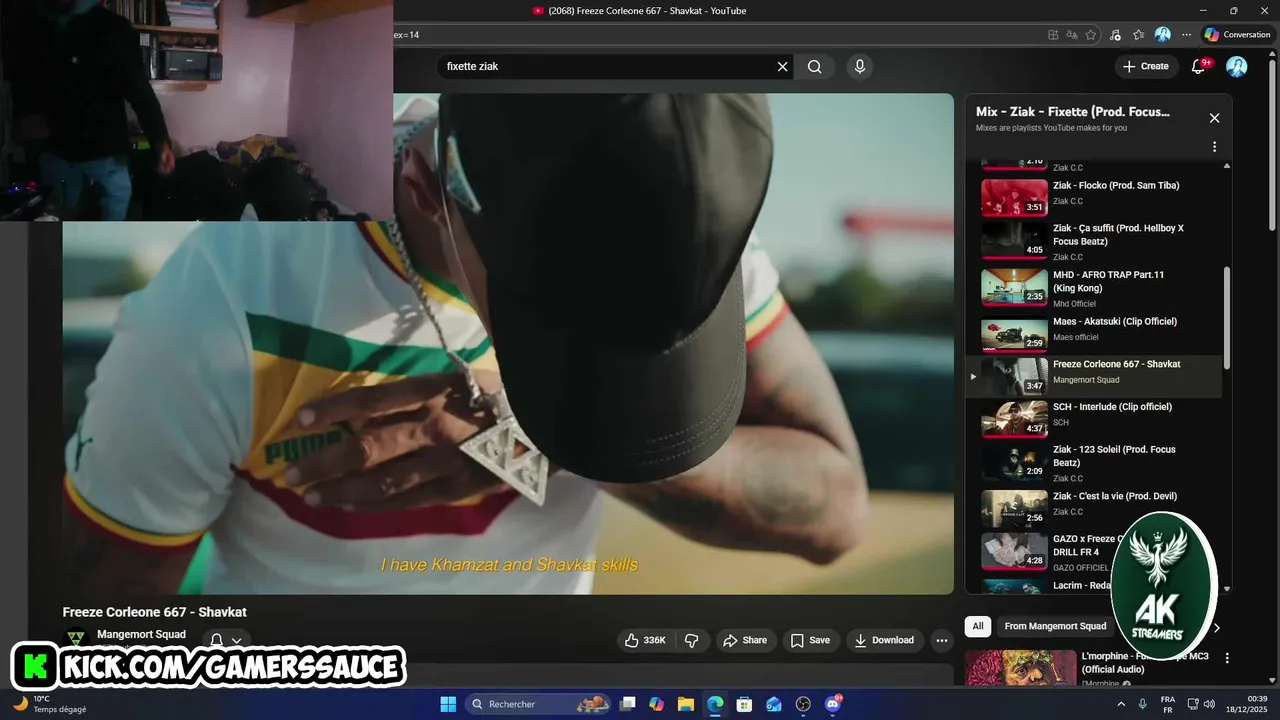Open the Outlook mail taskbar icon
Viewport: 1280px width, 720px height.
click(x=773, y=704)
